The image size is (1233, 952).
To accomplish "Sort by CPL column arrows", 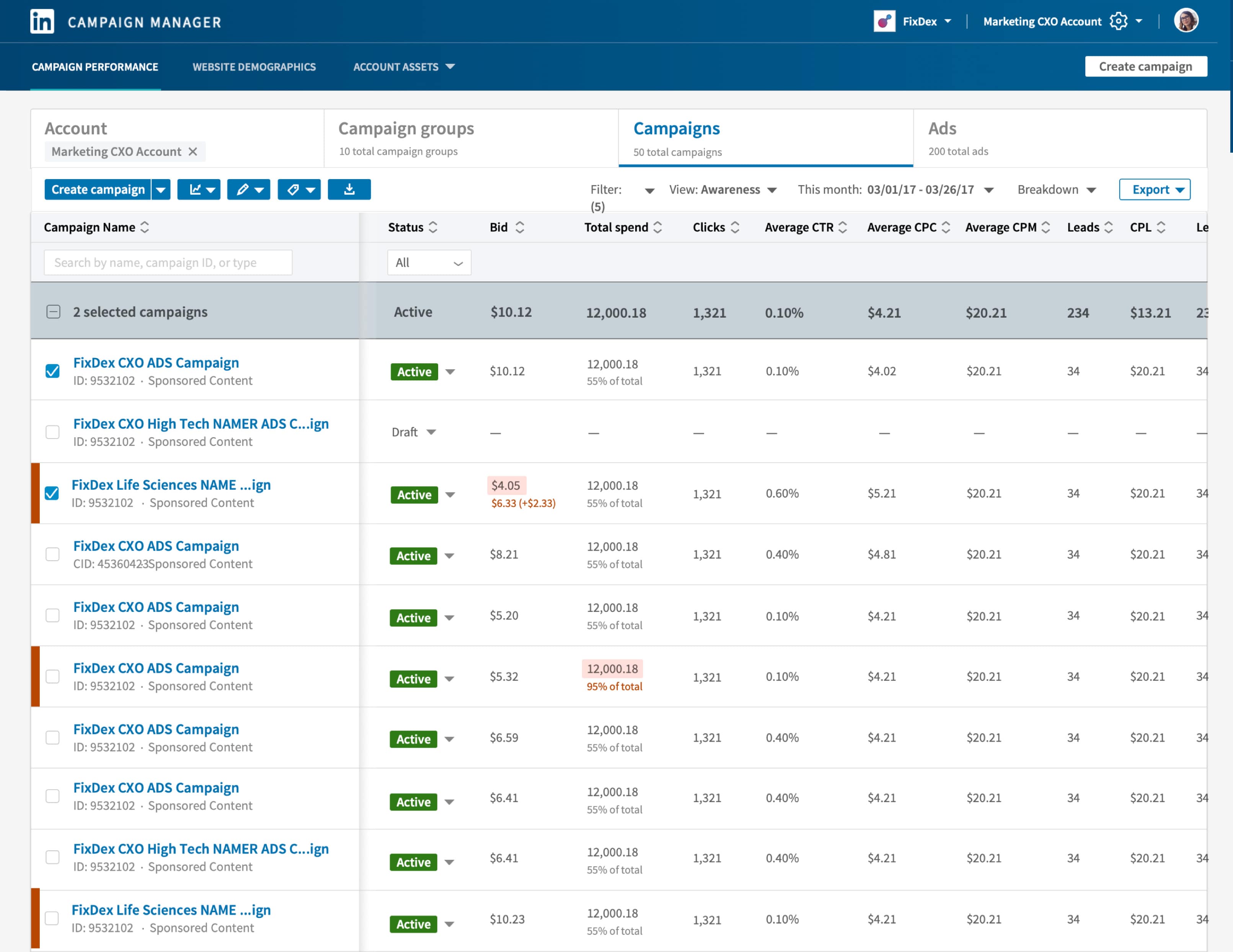I will [1161, 227].
